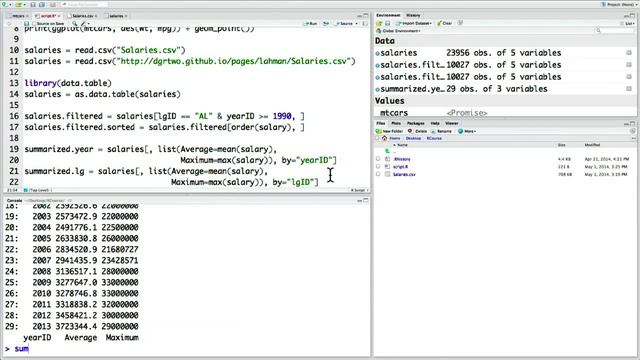
Task: Sort files by the Name column header
Action: click(x=402, y=145)
